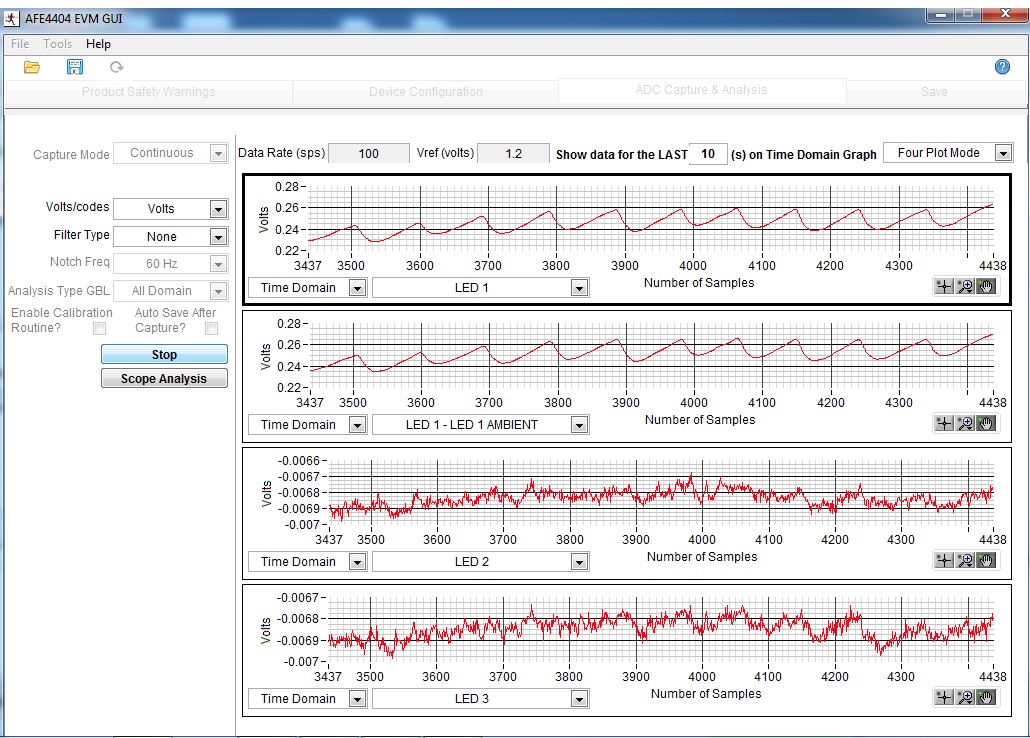
Task: Select zoom tool on LED 1 AMBIENT plot
Action: [965, 423]
